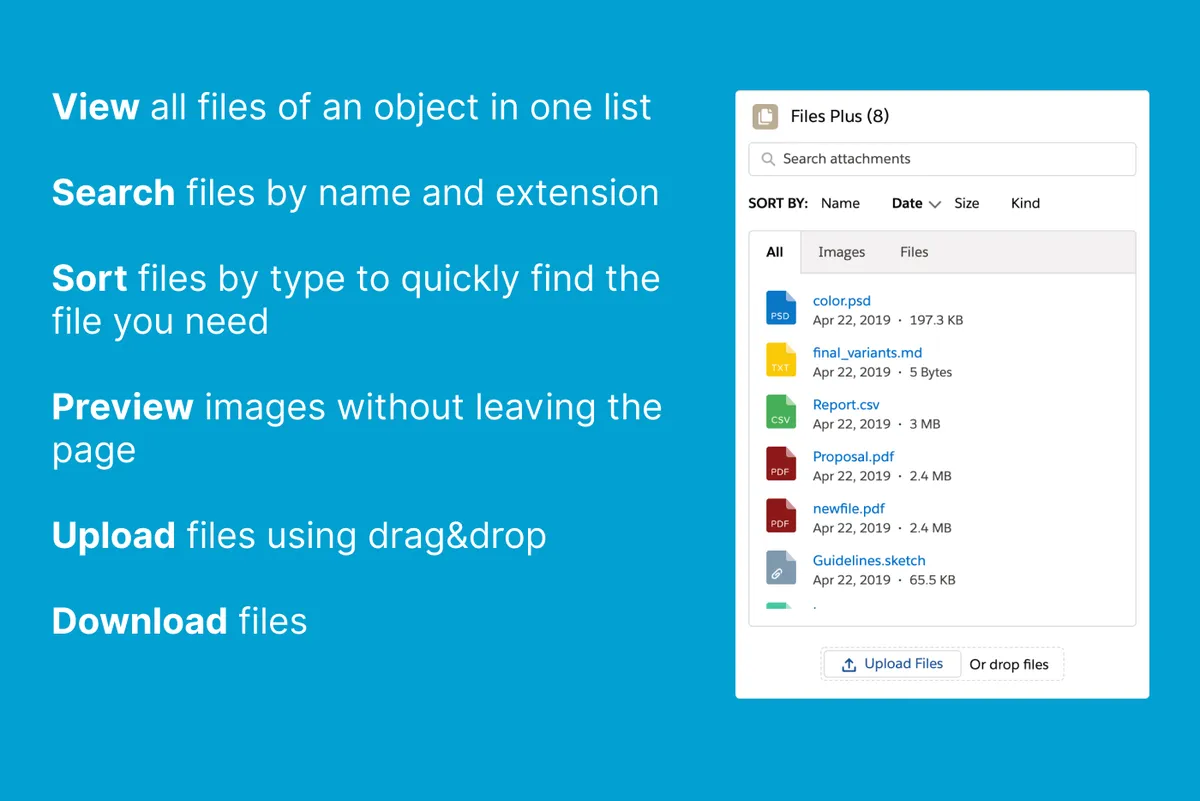1200x801 pixels.
Task: Open Proposal.pdf file link
Action: (853, 457)
